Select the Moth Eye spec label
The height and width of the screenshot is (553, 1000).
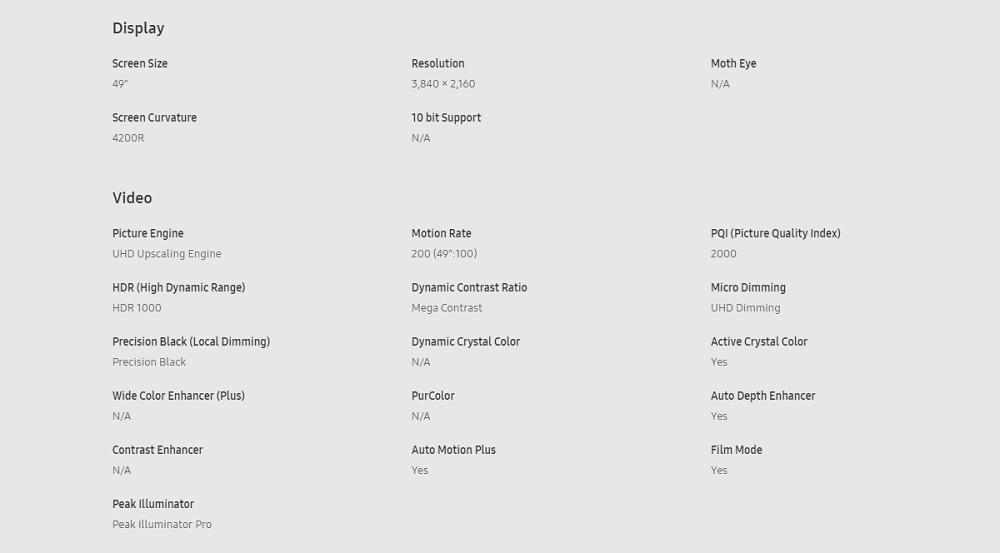(733, 63)
